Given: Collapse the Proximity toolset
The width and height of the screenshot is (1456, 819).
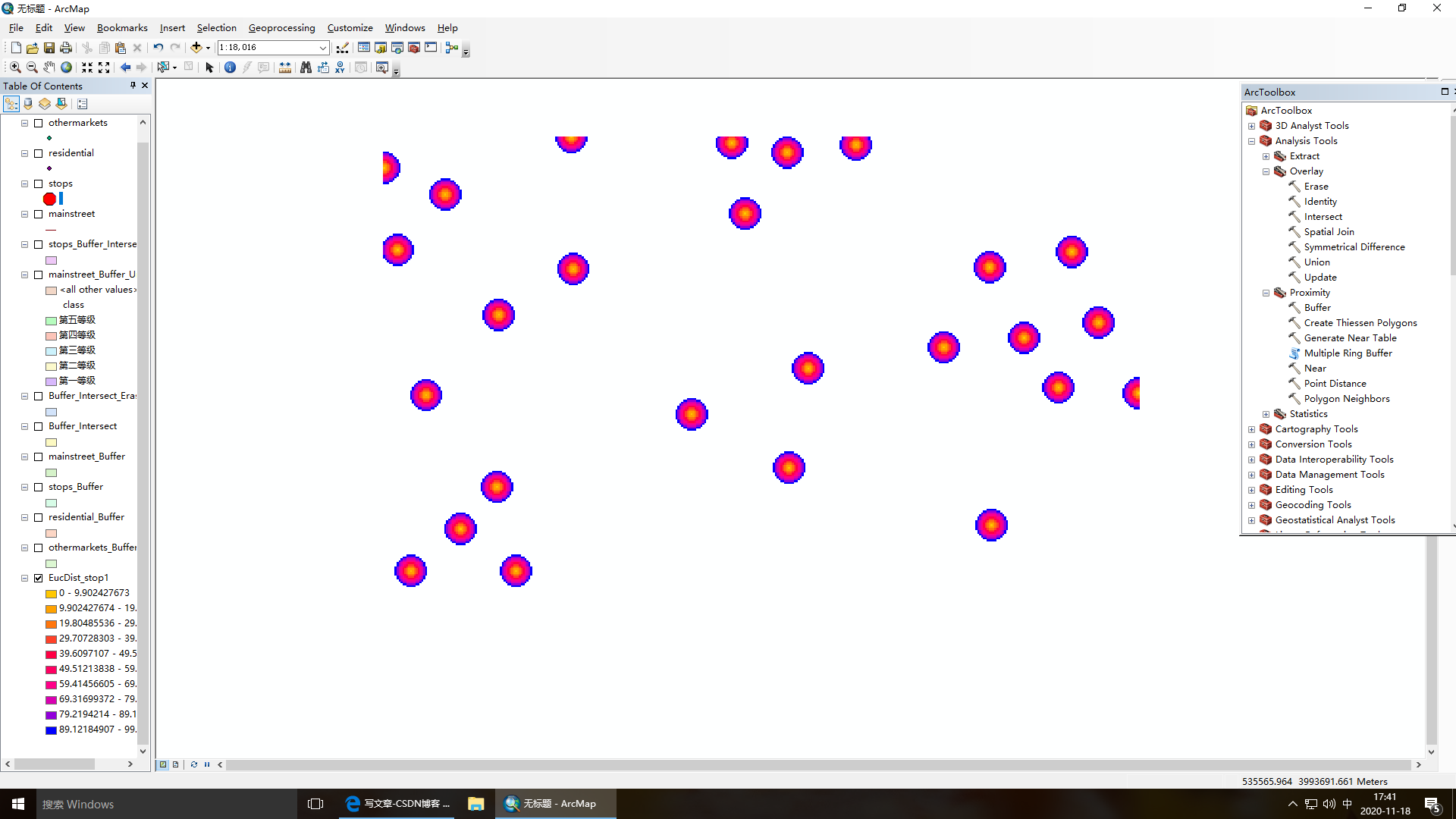Looking at the screenshot, I should click(x=1266, y=293).
